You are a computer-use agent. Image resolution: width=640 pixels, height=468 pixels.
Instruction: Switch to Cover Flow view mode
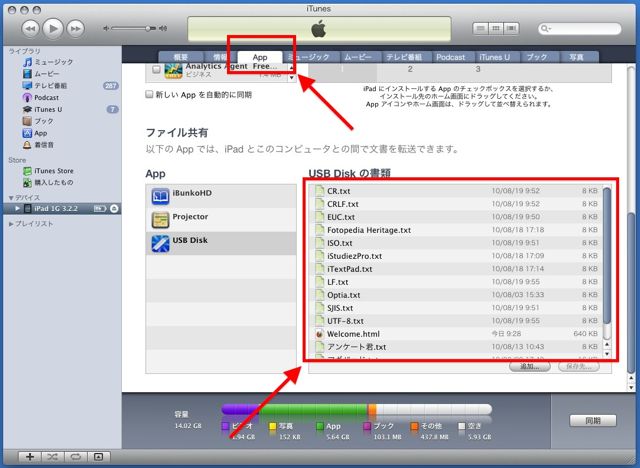(511, 28)
